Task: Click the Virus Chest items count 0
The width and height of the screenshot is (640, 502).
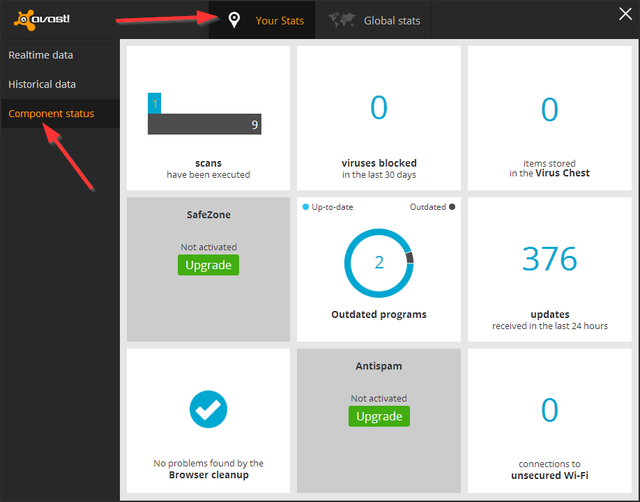Action: coord(549,109)
